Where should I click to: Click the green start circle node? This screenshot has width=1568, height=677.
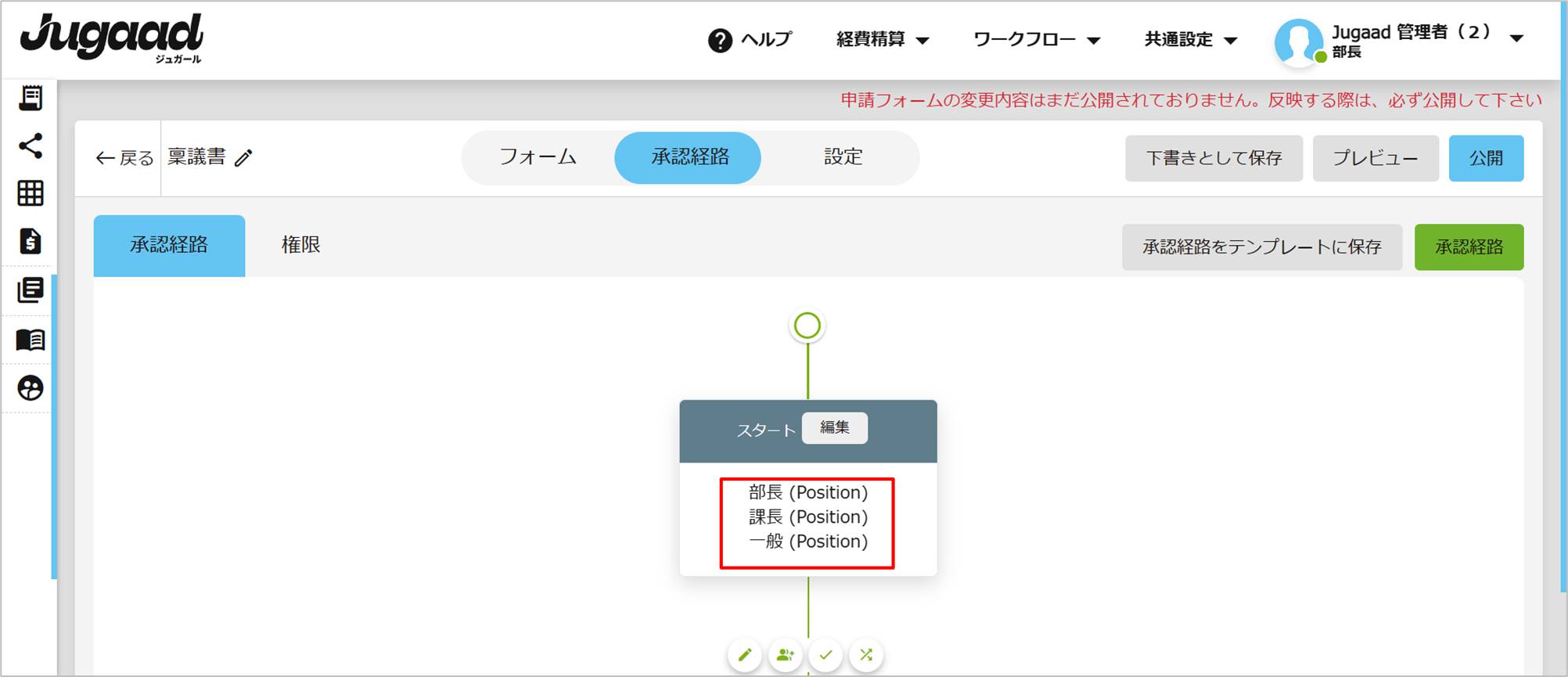807,326
